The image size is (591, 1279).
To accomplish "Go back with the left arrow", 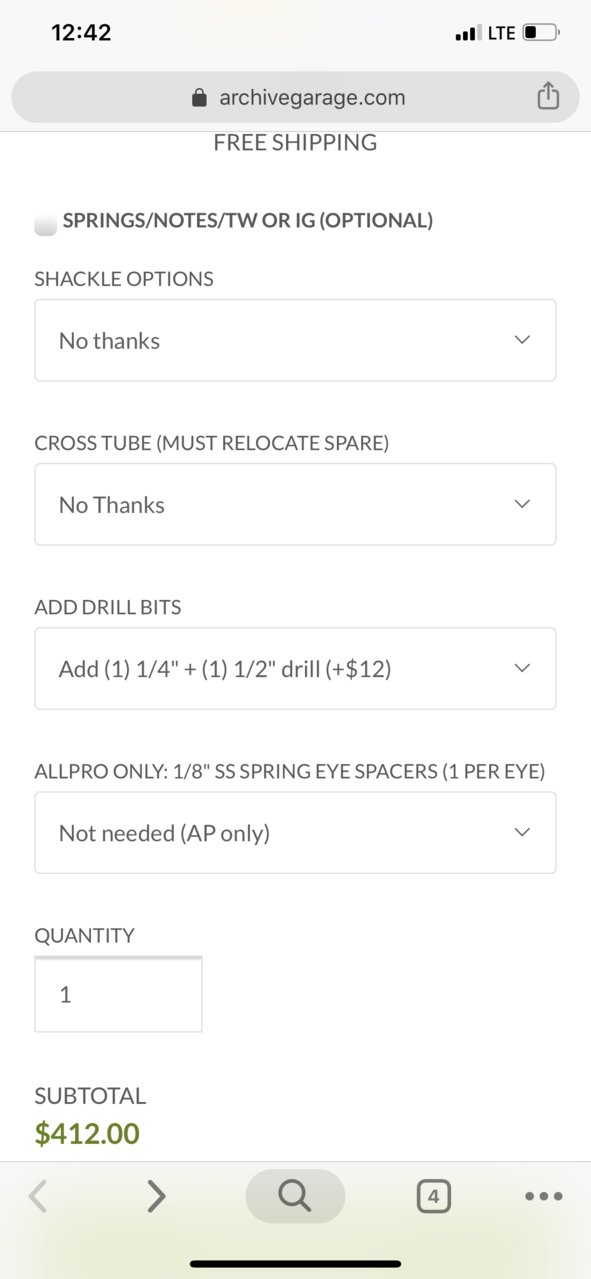I will point(38,1196).
